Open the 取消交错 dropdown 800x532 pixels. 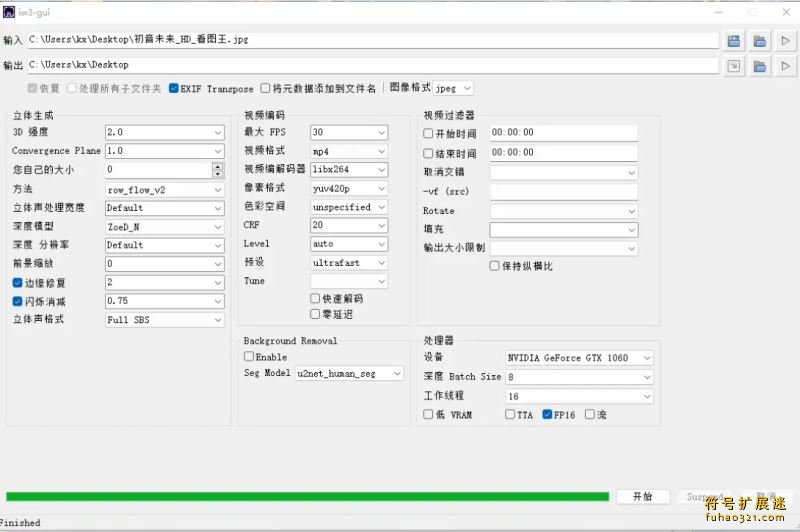564,172
